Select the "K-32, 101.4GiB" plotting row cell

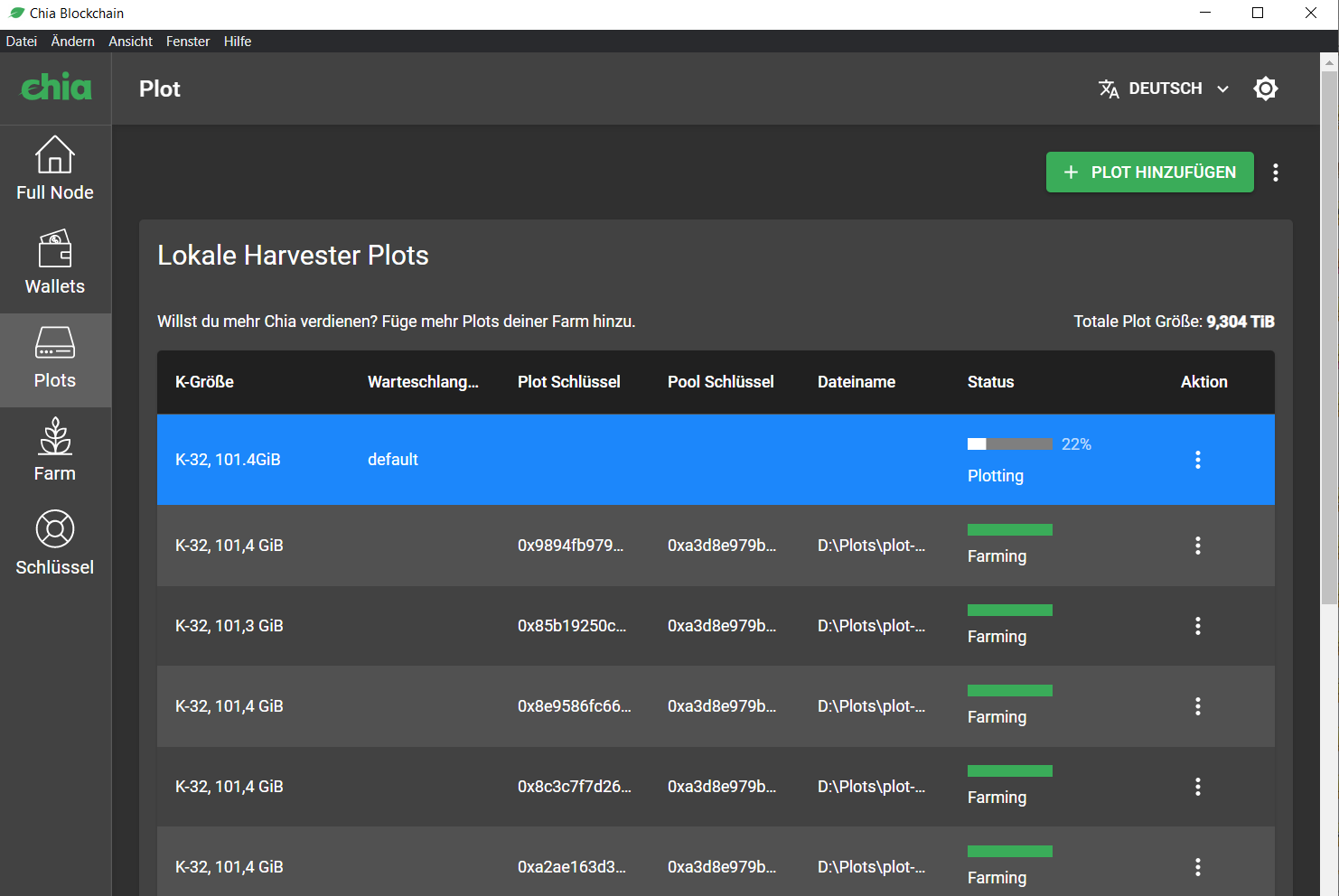point(228,460)
